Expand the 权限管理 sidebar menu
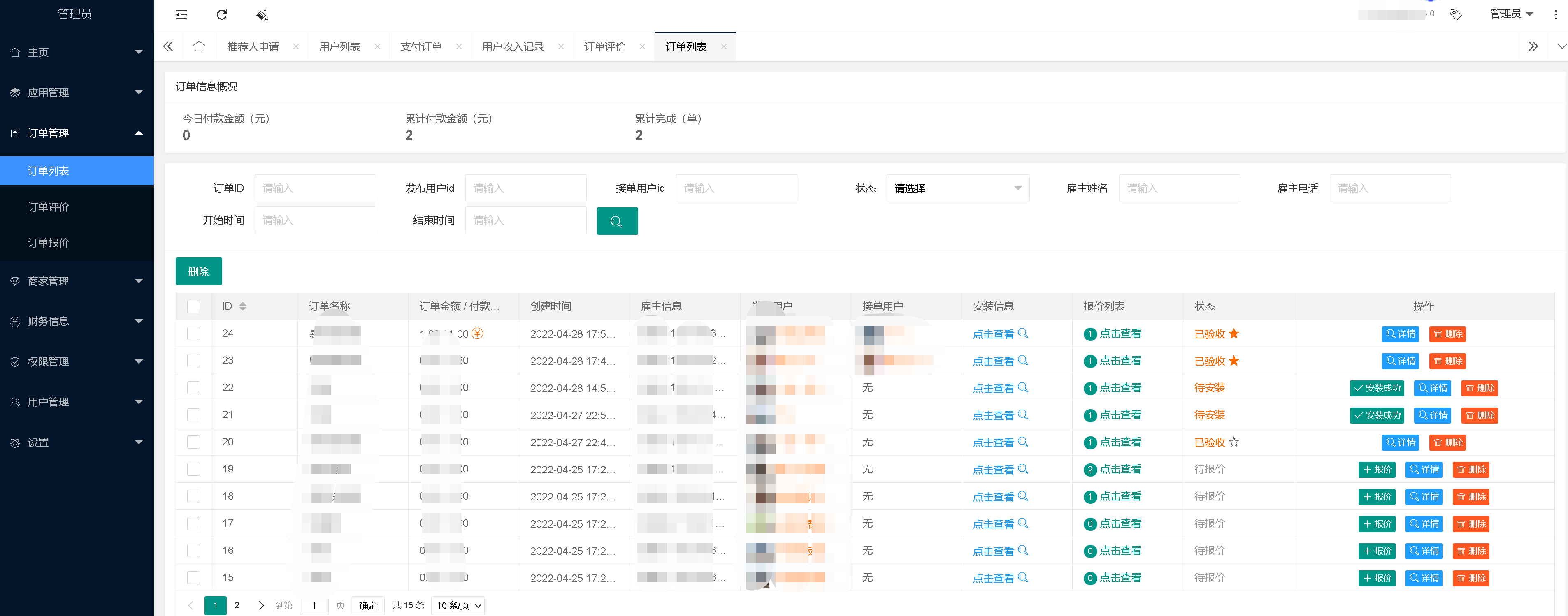Screen dimensions: 1568x616 (x=77, y=361)
